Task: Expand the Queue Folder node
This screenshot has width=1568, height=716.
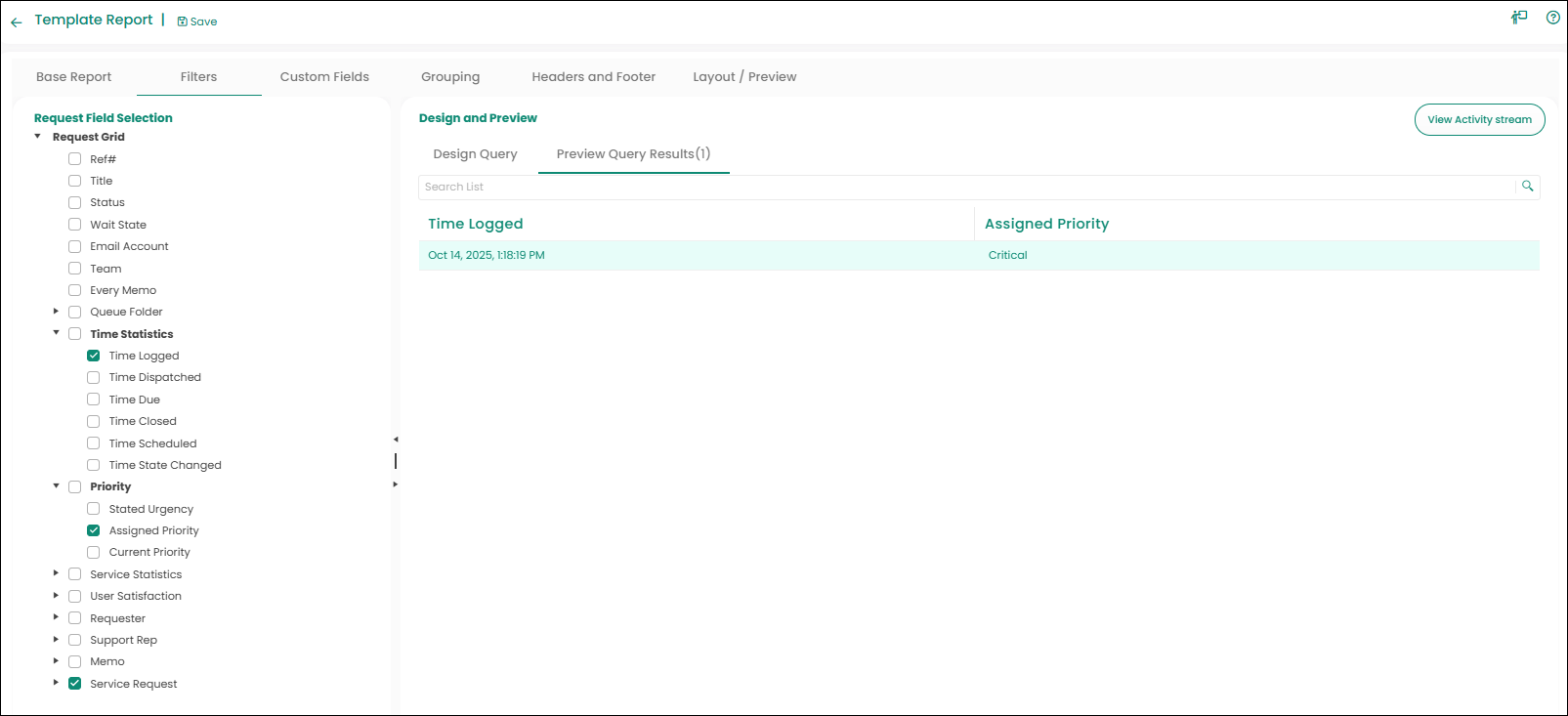Action: tap(56, 312)
